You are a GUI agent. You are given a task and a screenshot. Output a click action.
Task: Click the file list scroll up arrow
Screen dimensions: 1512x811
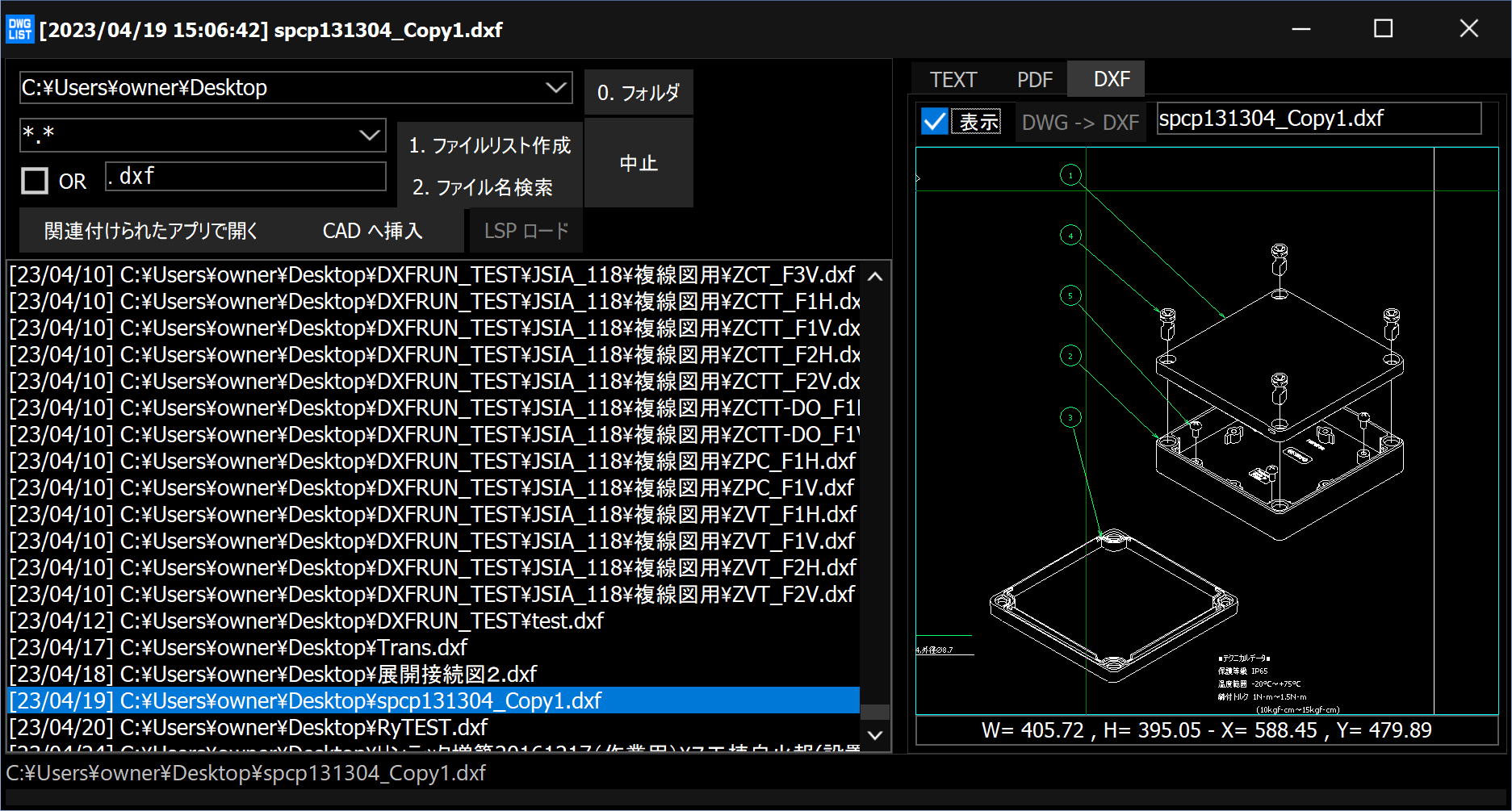(x=875, y=277)
